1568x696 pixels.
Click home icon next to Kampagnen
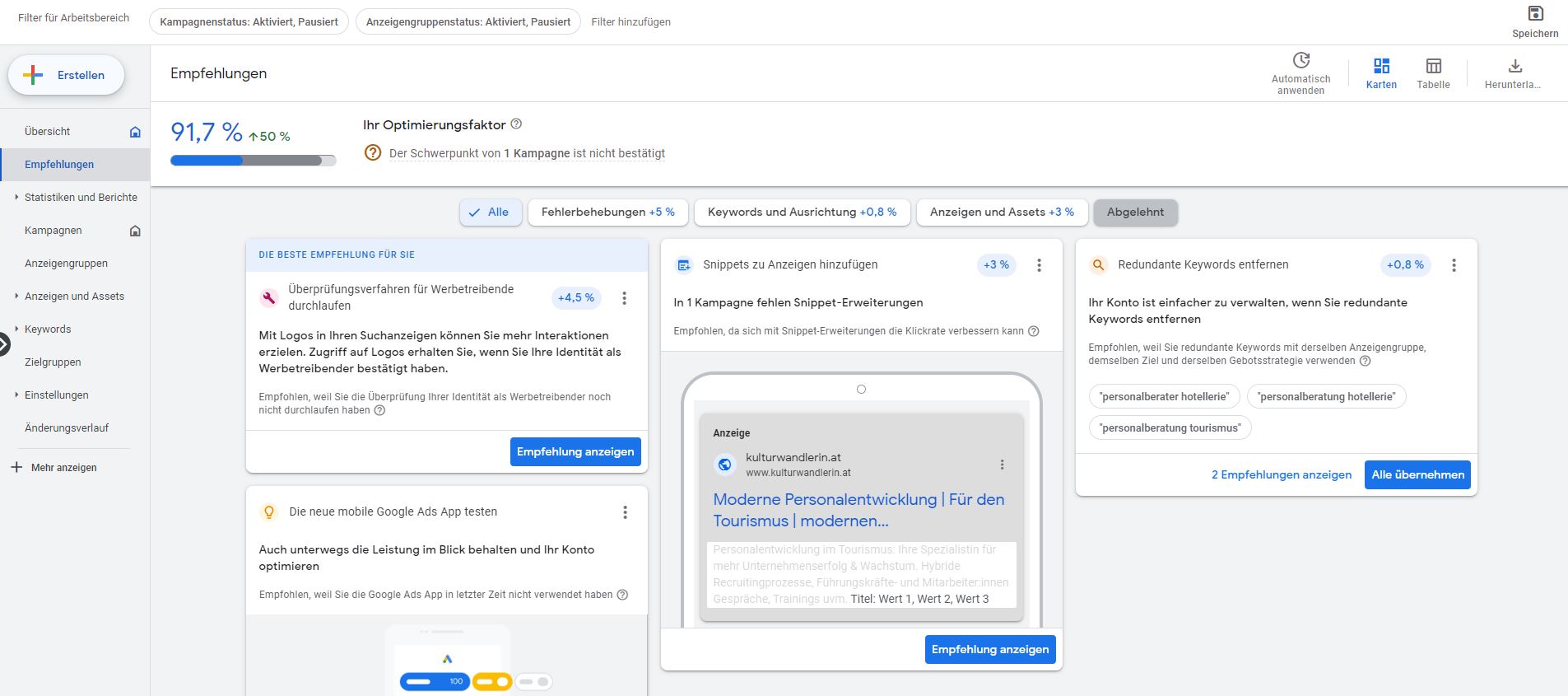tap(135, 231)
